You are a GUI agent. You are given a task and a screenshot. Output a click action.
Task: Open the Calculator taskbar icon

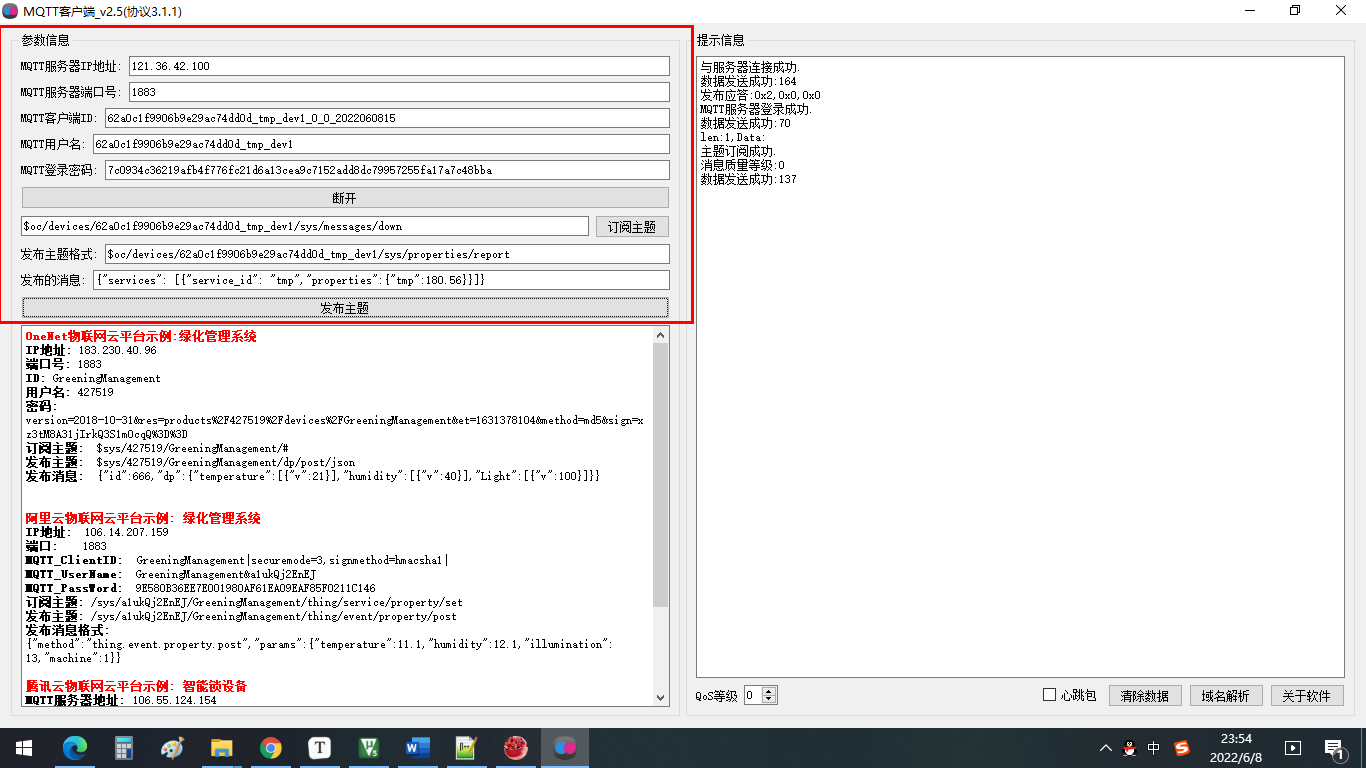pos(124,747)
